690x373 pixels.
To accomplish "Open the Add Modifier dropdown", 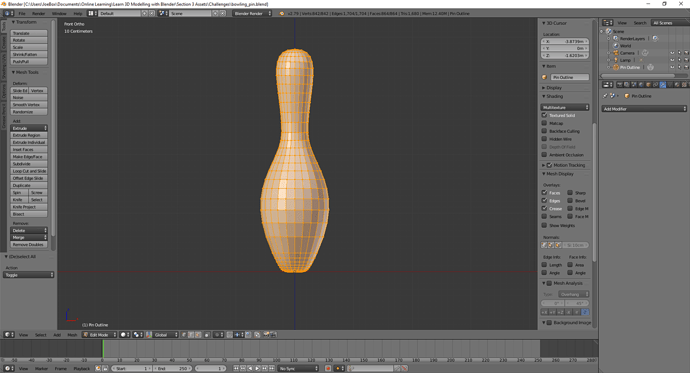I will [x=644, y=109].
